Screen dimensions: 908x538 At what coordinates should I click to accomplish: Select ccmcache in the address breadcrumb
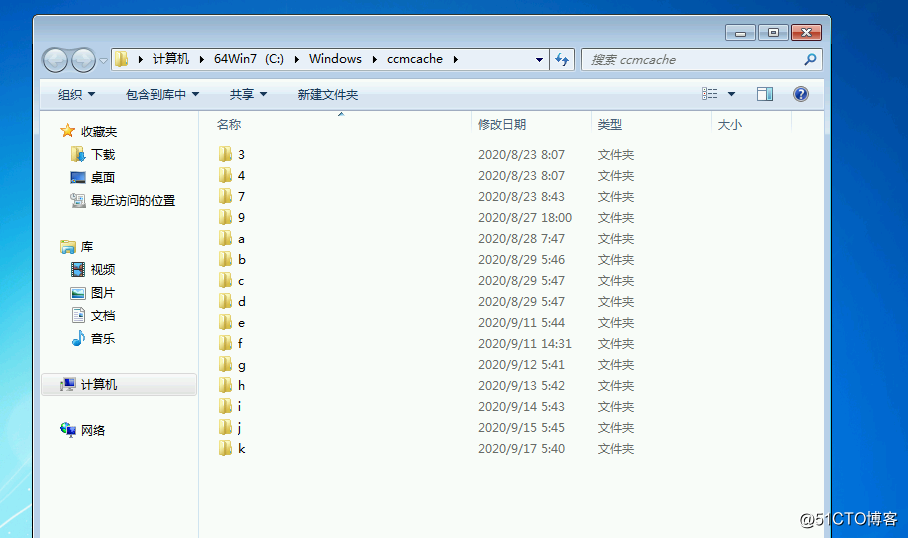415,59
